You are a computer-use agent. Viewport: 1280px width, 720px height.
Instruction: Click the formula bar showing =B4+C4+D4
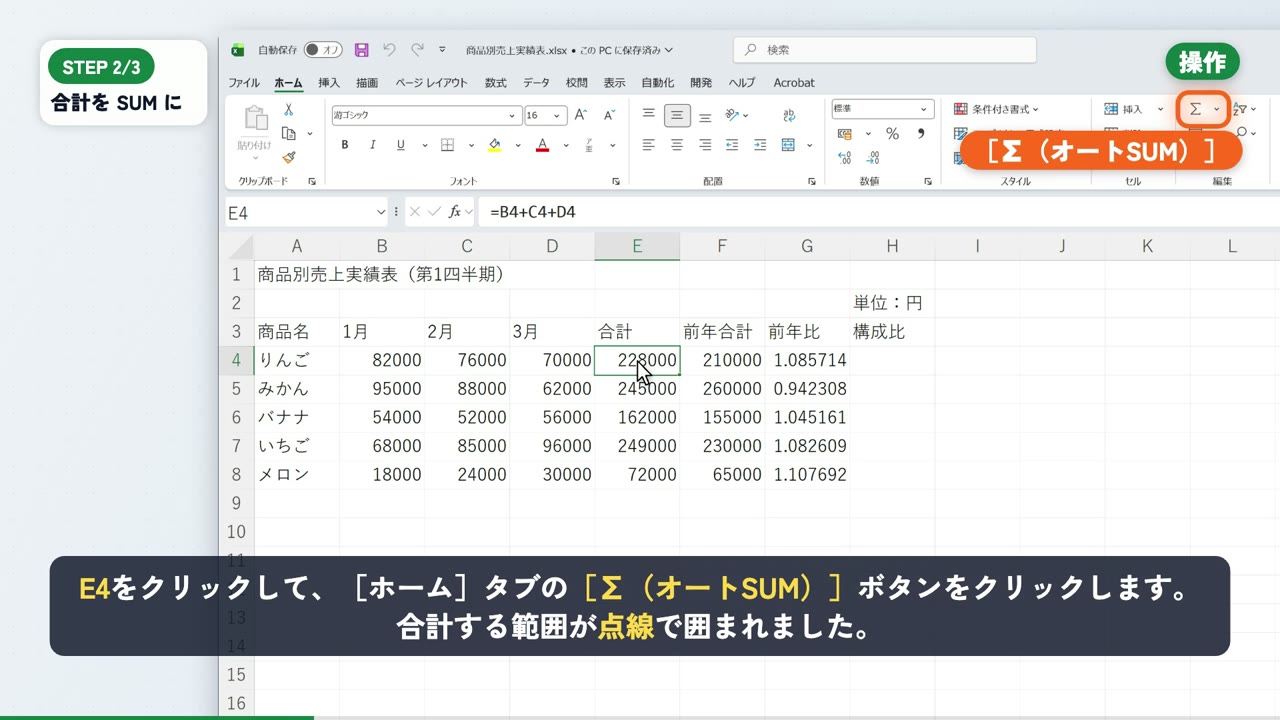tap(880, 212)
